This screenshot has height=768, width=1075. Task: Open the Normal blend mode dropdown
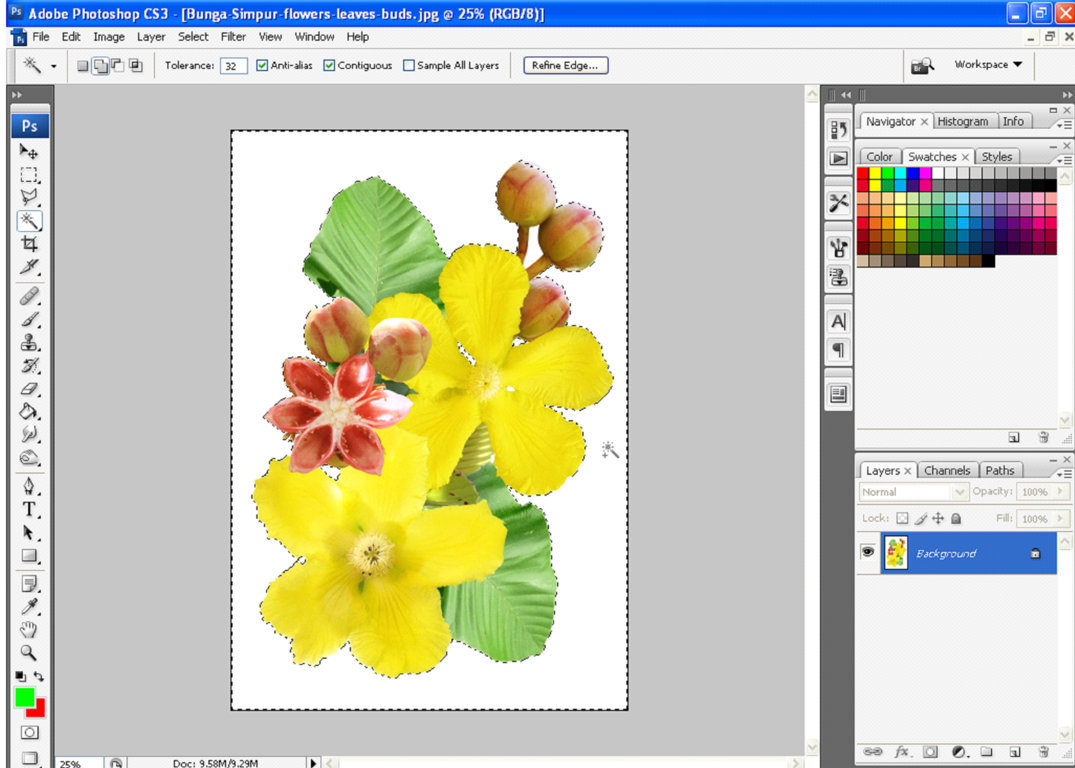[x=913, y=492]
